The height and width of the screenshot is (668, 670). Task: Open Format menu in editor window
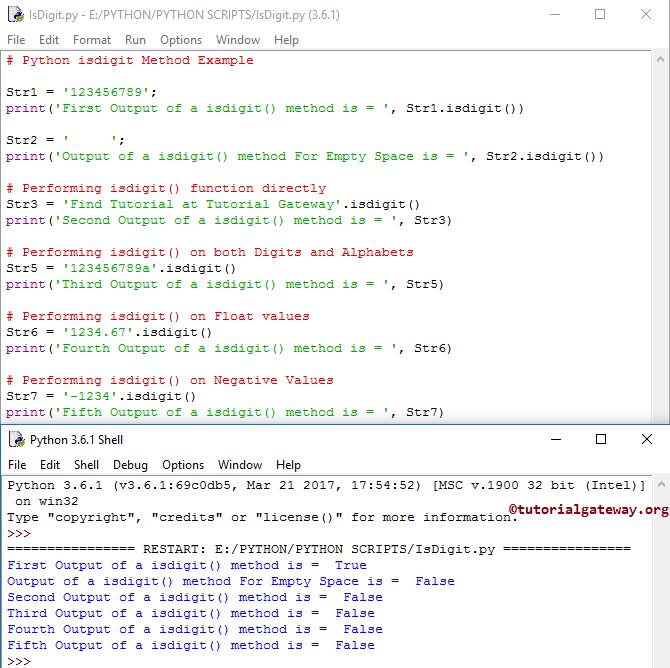[x=92, y=40]
